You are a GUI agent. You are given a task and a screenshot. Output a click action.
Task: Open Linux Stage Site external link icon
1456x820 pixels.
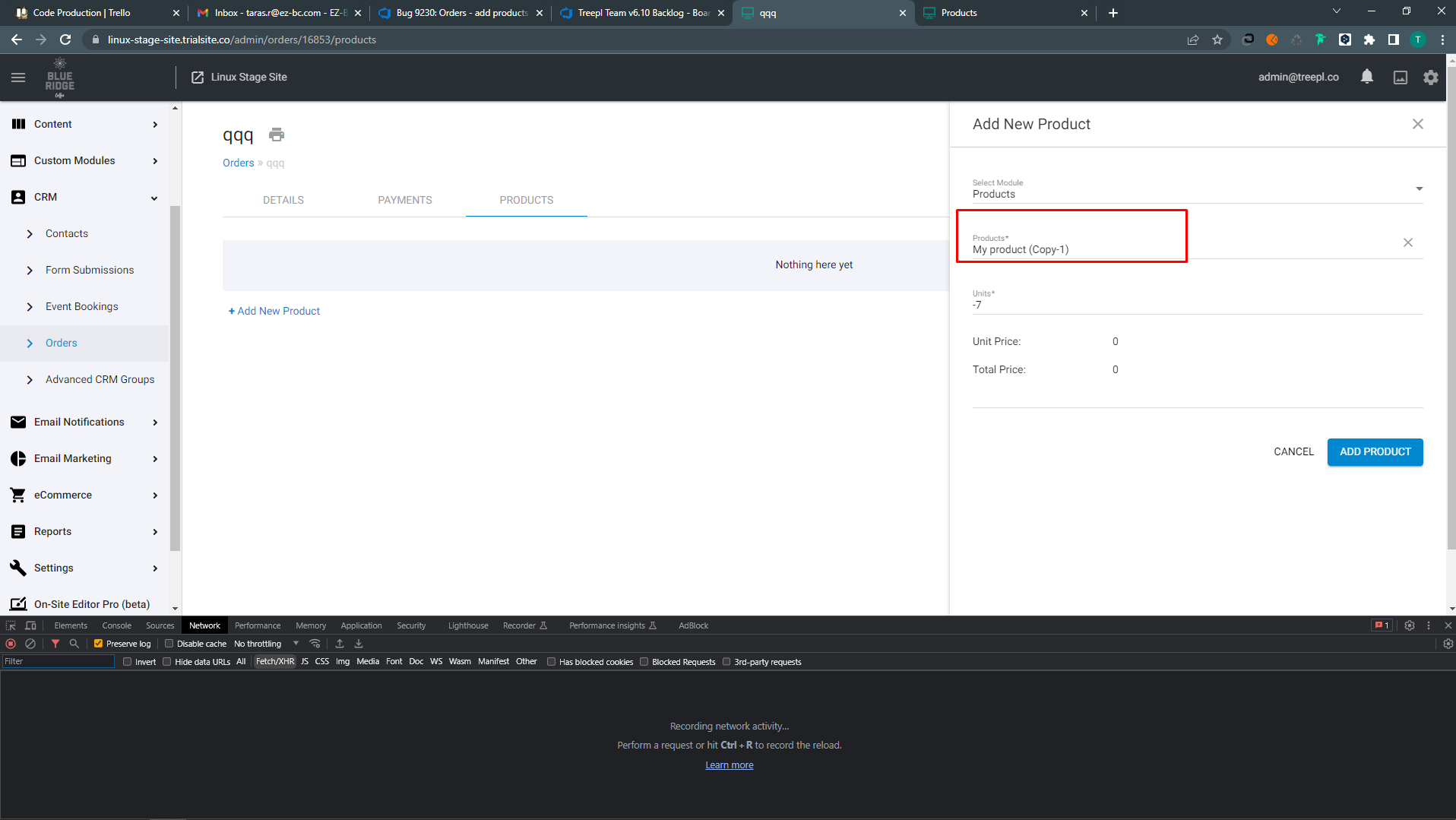pyautogui.click(x=198, y=78)
